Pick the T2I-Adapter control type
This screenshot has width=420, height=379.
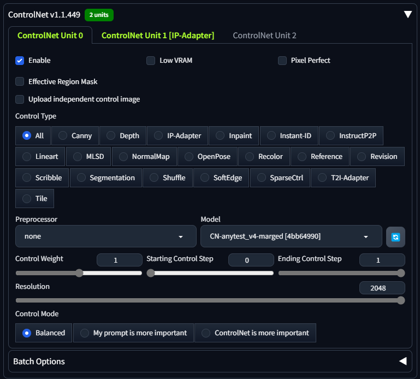(343, 178)
